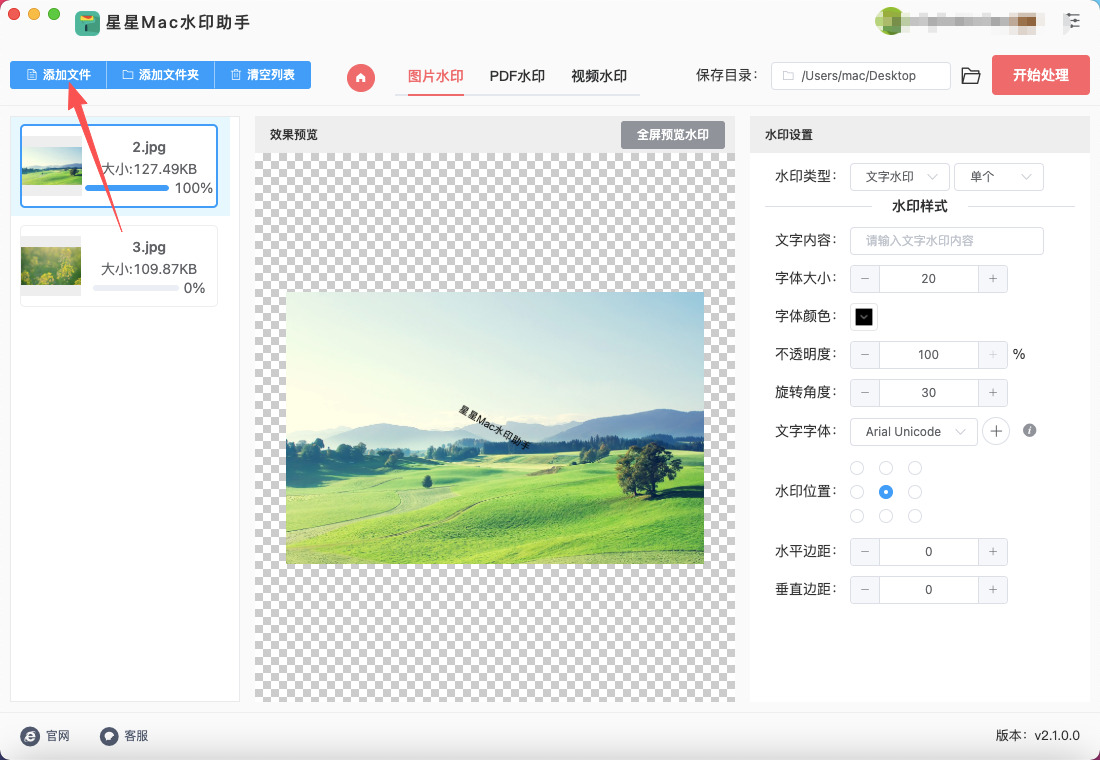Click the font info icon
Viewport: 1100px width, 760px height.
(1029, 431)
